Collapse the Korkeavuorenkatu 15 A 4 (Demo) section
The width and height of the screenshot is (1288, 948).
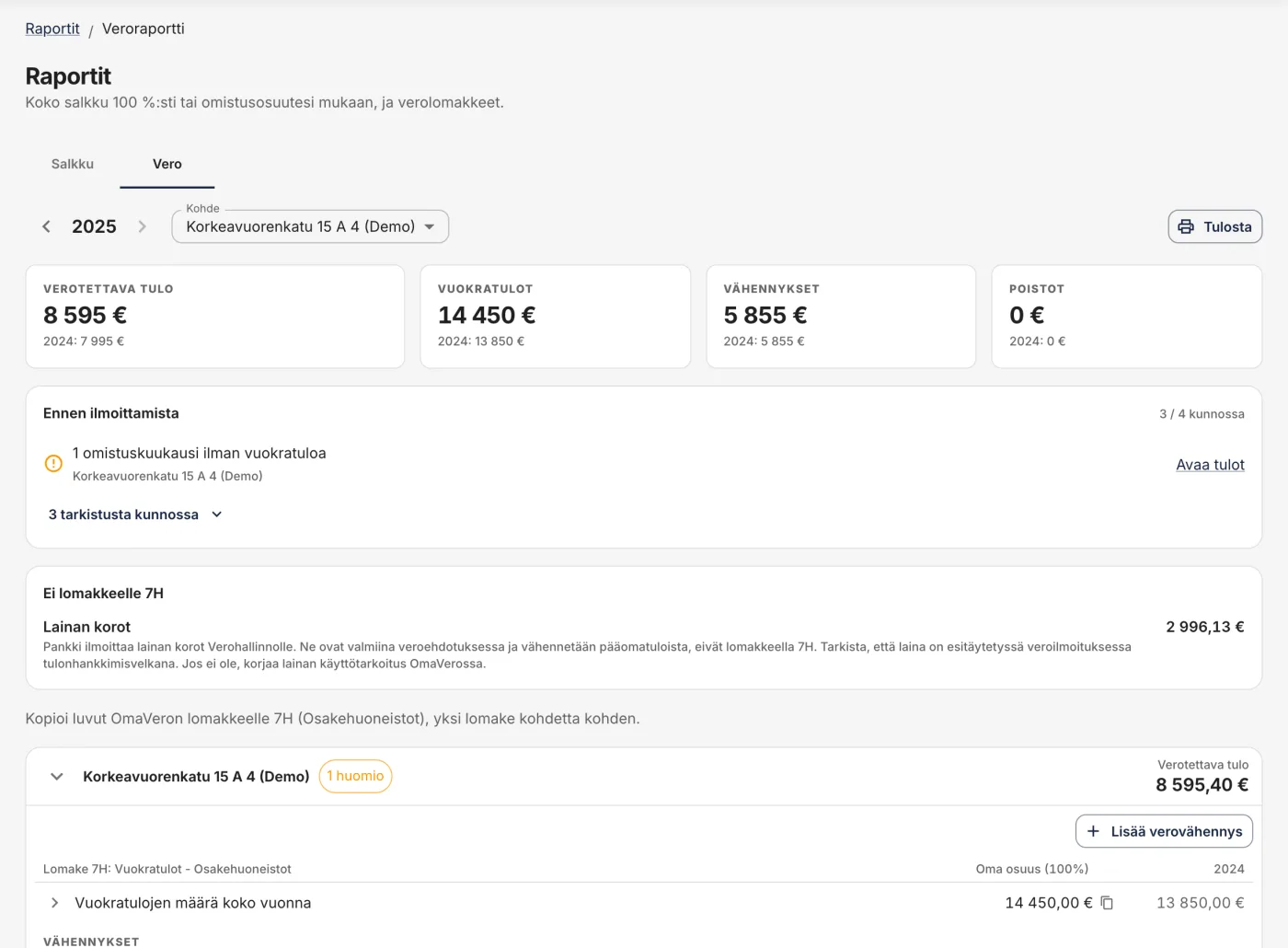(57, 777)
